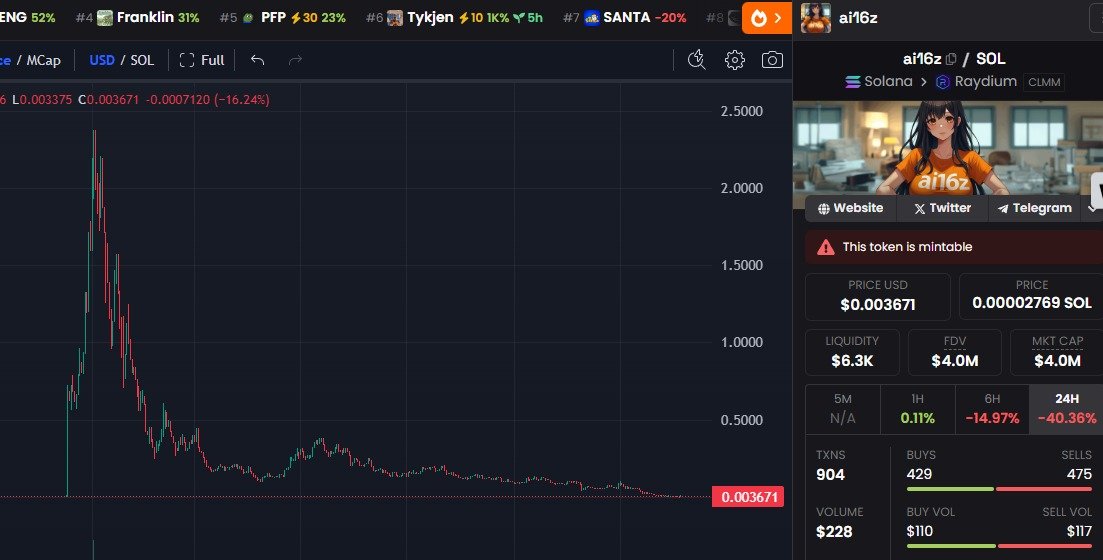The width and height of the screenshot is (1103, 560).
Task: Click the 0.00002769 SOL price box
Action: (1031, 297)
